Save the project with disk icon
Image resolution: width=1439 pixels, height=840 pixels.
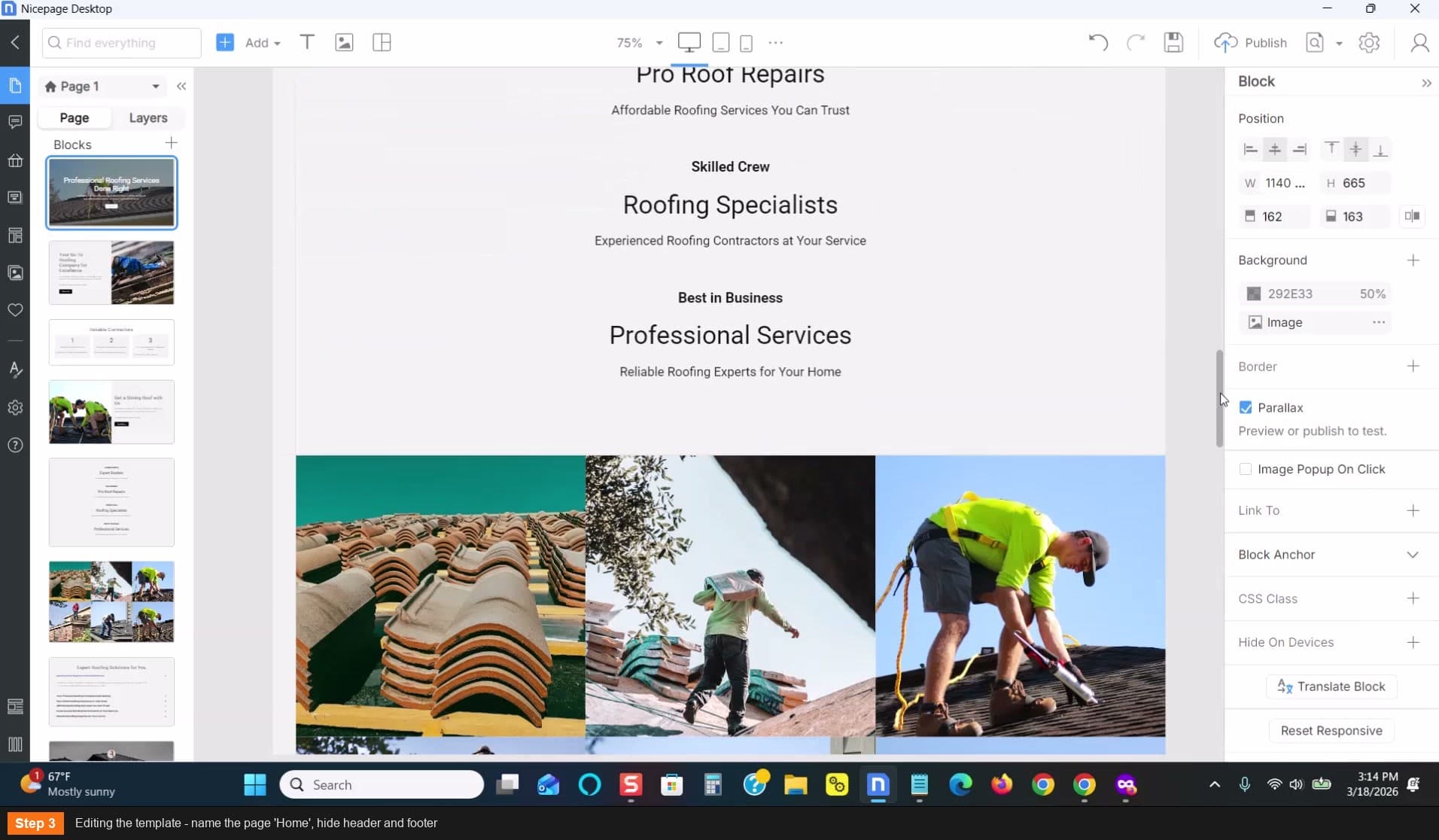point(1173,43)
